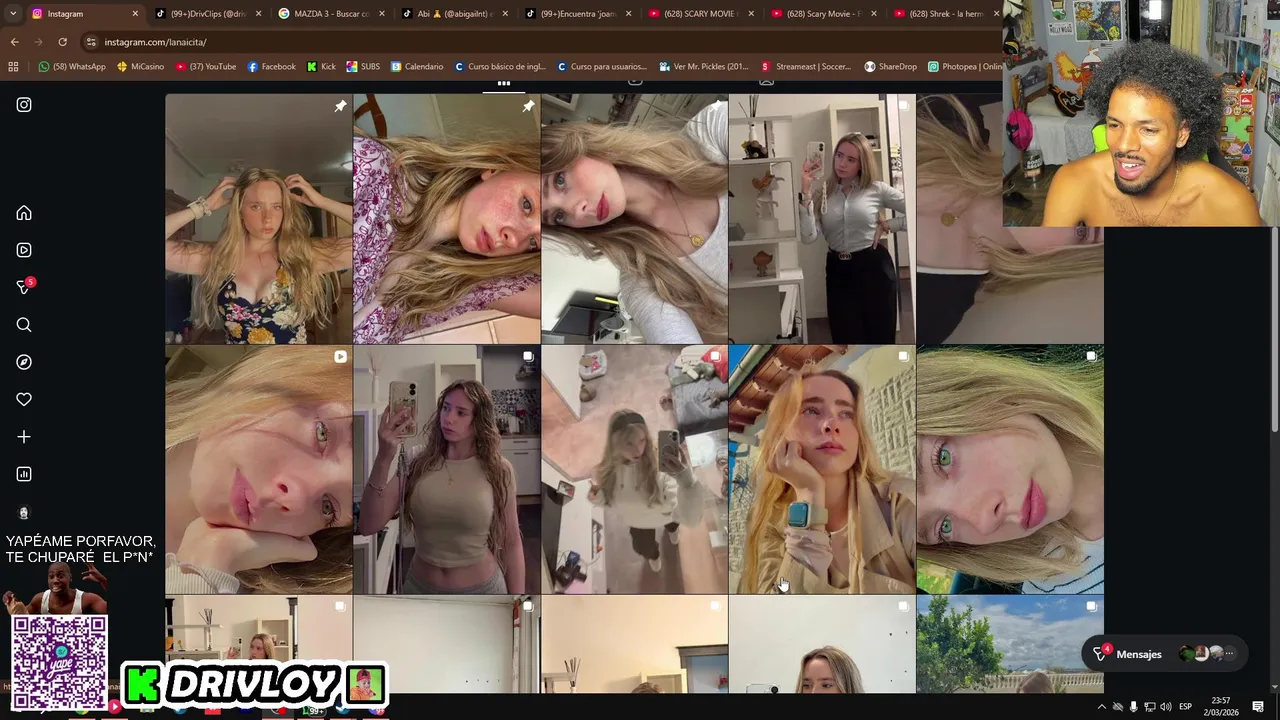Open the volume speaker tray icon
The image size is (1280, 720).
pos(1165,707)
